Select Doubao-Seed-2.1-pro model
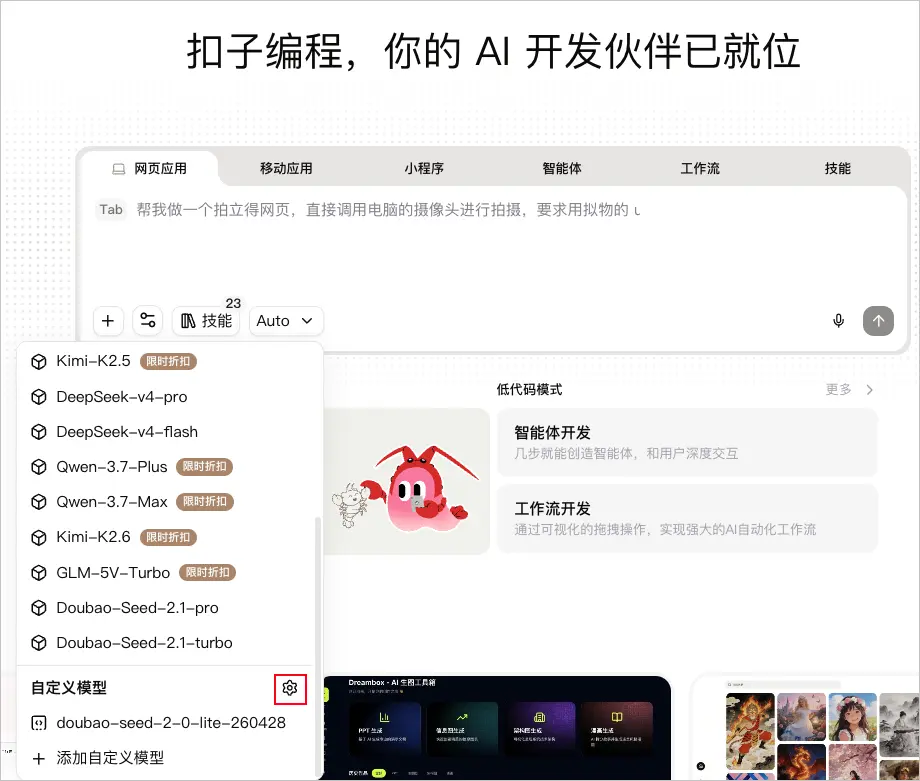This screenshot has height=781, width=920. coord(167,608)
